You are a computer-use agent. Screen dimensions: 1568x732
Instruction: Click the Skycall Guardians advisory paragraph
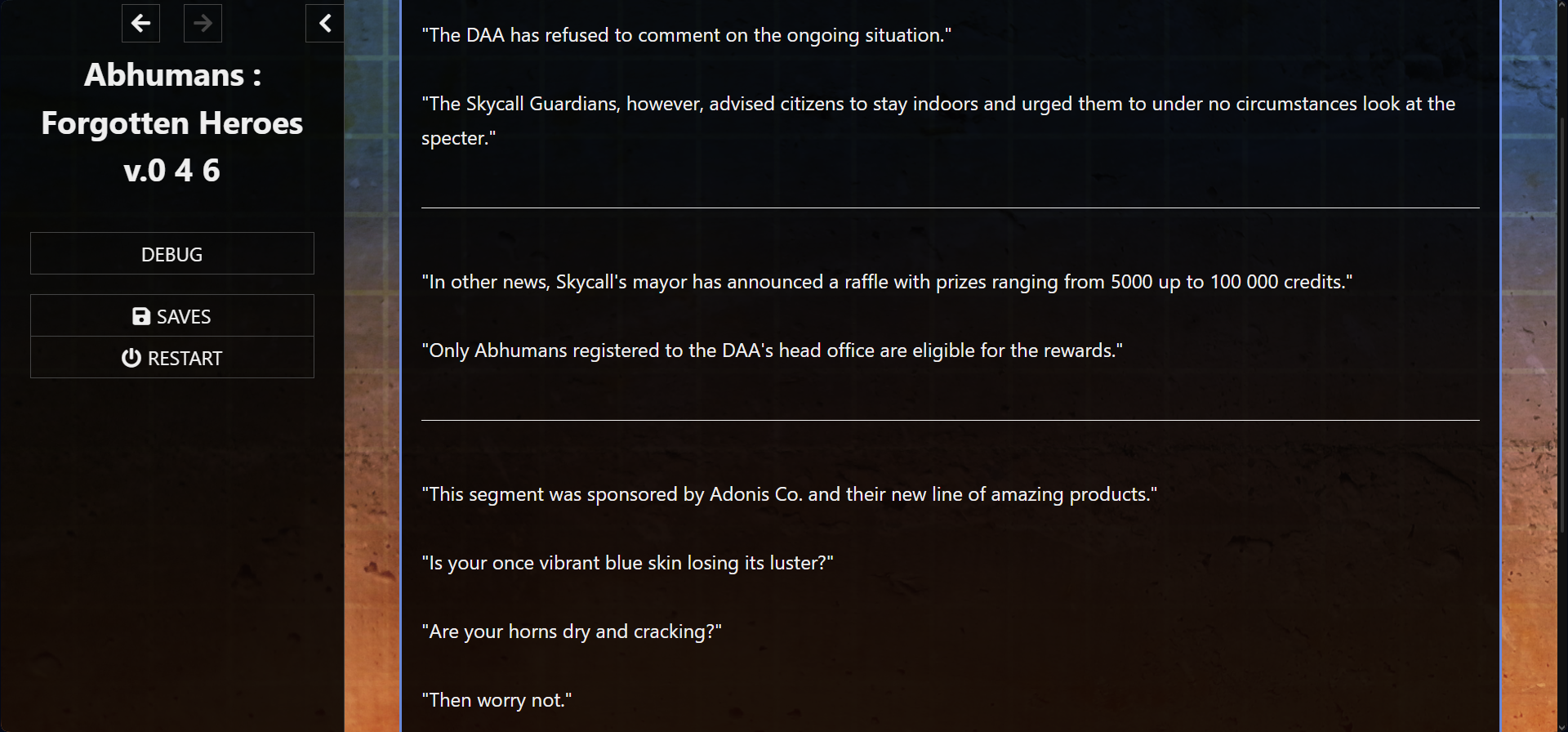[x=938, y=121]
